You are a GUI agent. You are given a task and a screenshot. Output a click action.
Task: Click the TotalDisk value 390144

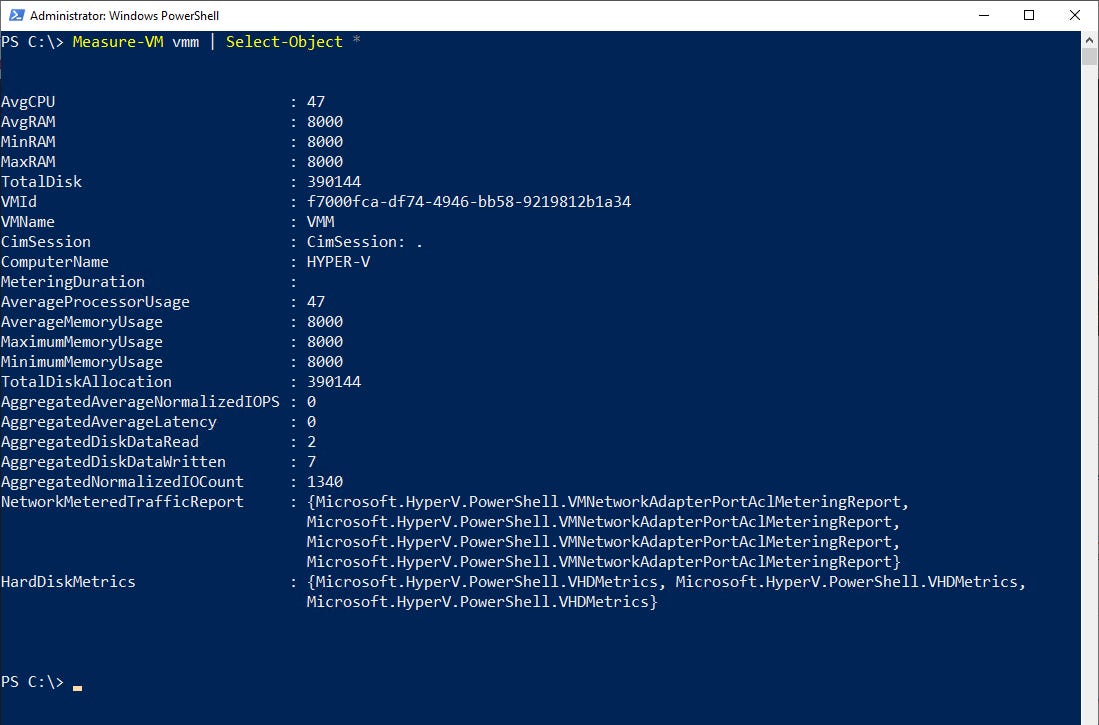pos(334,182)
